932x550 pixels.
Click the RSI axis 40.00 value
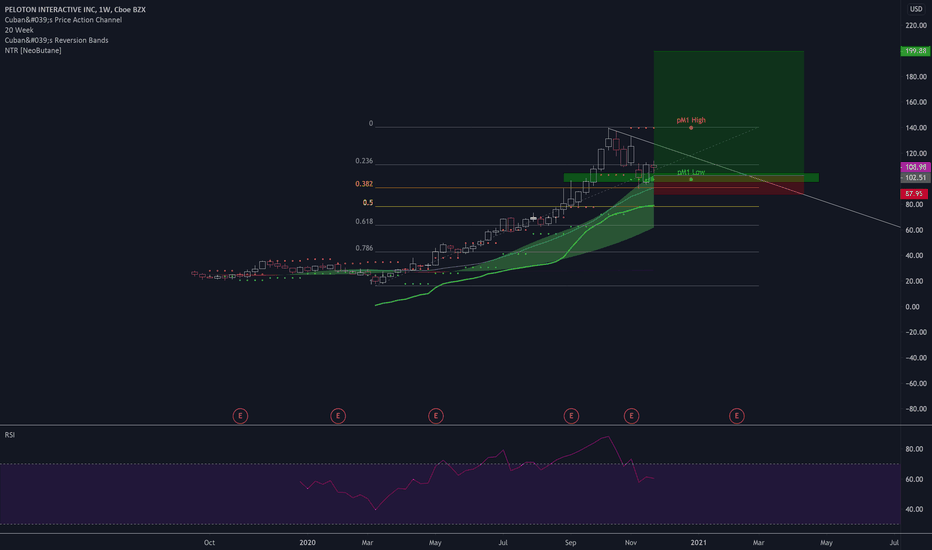pyautogui.click(x=914, y=509)
